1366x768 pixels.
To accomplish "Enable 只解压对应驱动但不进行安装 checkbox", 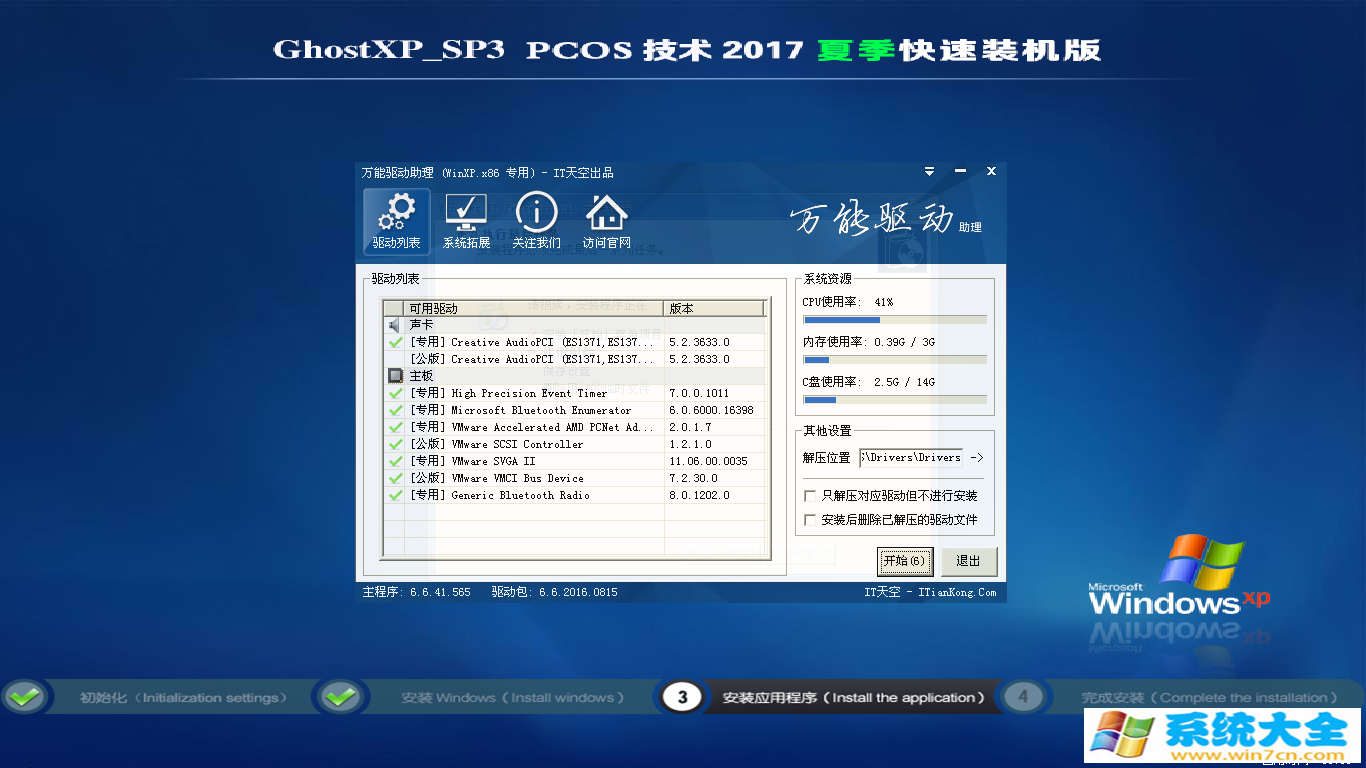I will (810, 496).
